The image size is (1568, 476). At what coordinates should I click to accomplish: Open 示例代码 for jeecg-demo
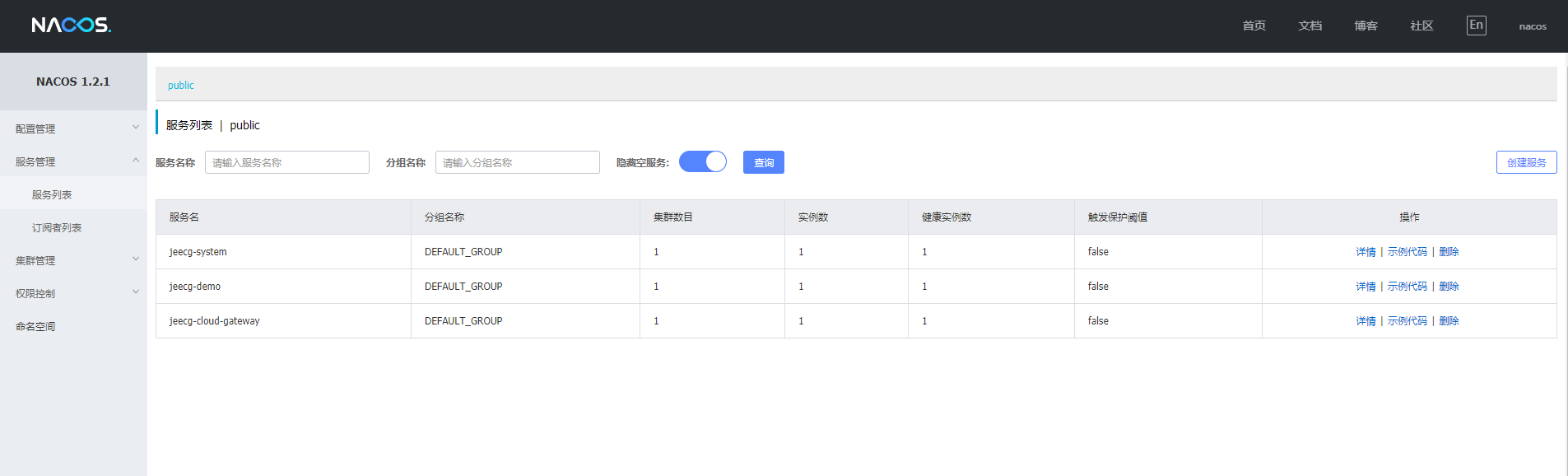point(1407,287)
